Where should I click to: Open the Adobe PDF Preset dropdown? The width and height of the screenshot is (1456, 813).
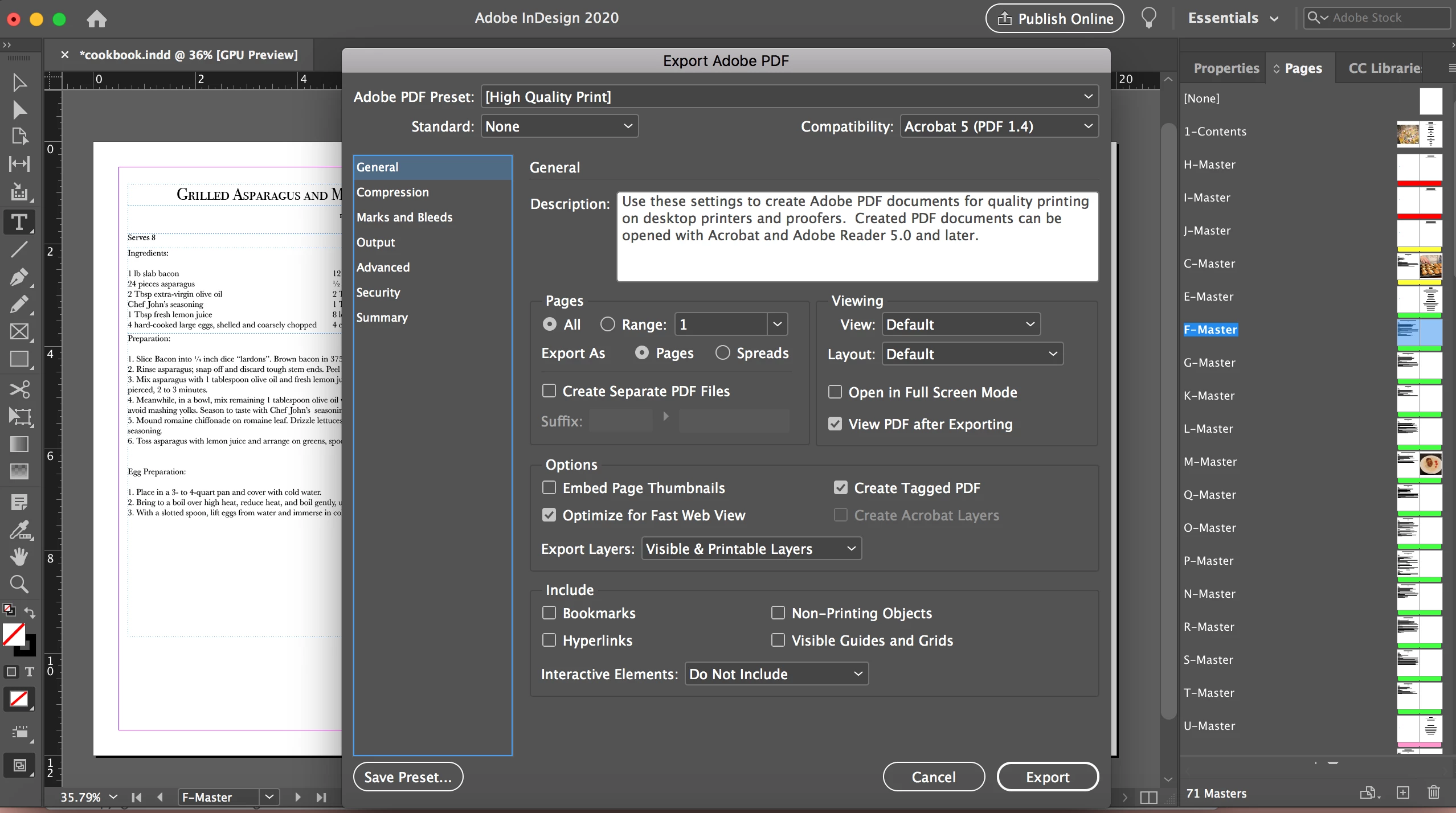(790, 96)
